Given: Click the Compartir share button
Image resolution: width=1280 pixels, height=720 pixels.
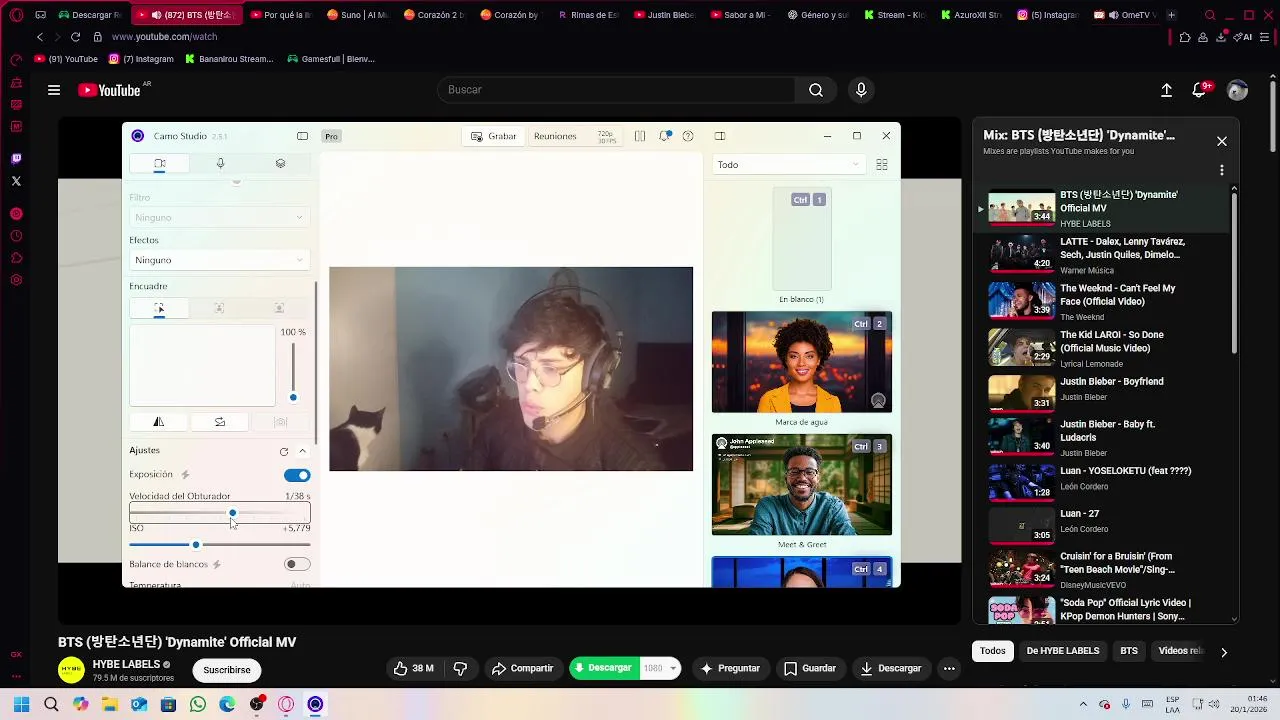Looking at the screenshot, I should (523, 668).
